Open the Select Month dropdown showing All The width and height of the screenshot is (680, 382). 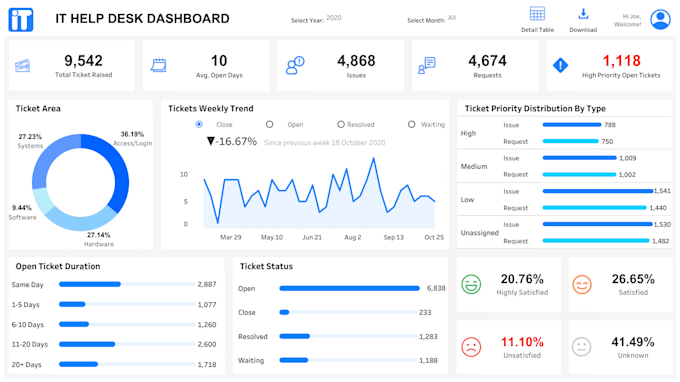[452, 18]
